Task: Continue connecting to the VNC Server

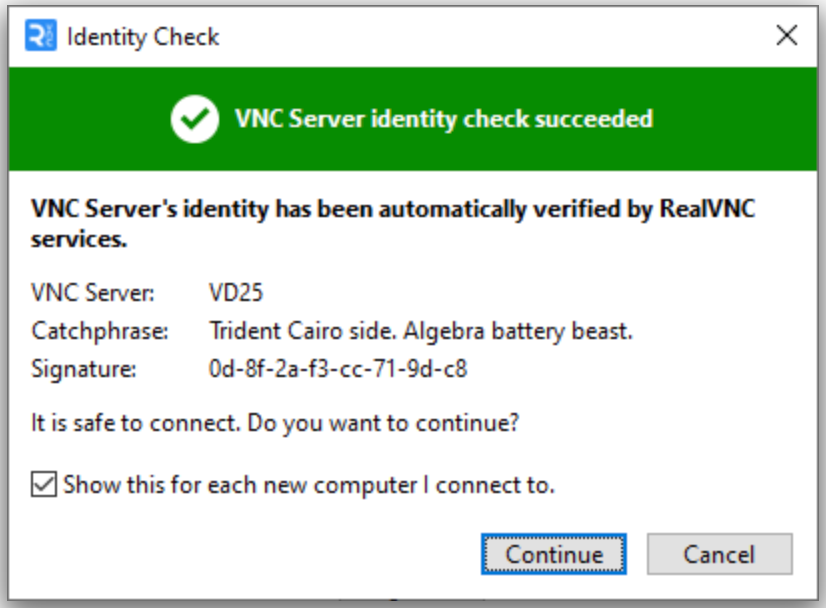Action: pyautogui.click(x=554, y=554)
